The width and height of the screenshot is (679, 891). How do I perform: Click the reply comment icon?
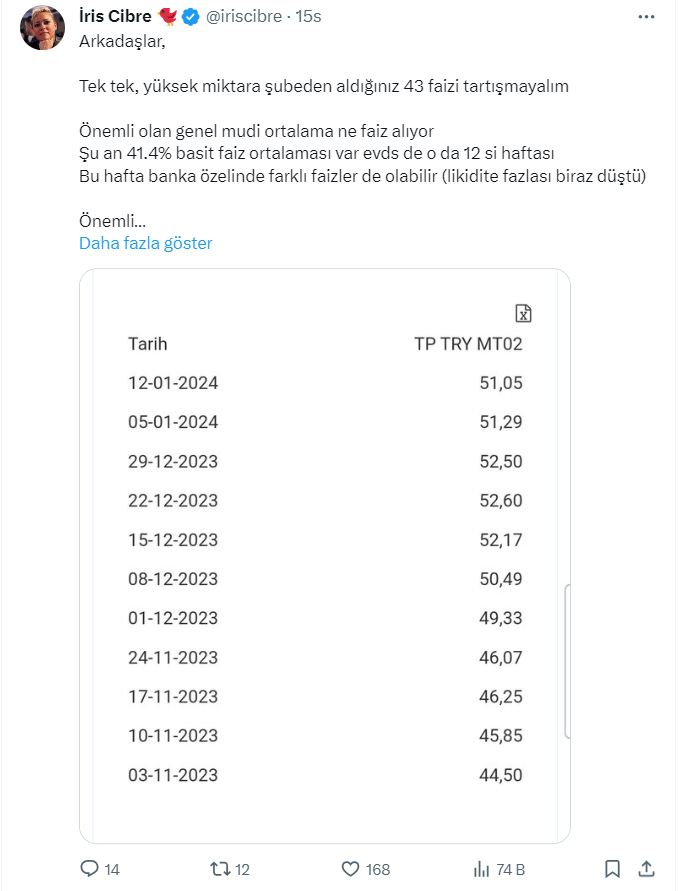point(88,869)
